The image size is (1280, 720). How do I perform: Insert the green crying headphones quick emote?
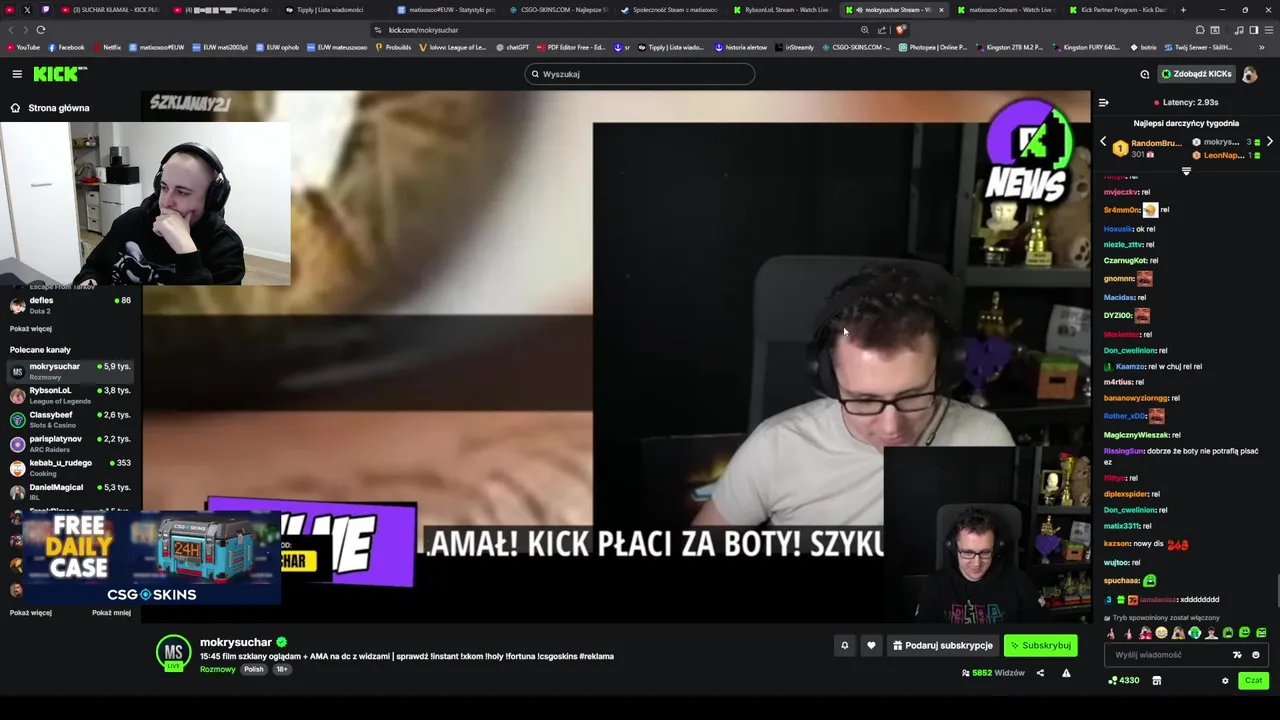click(1194, 633)
